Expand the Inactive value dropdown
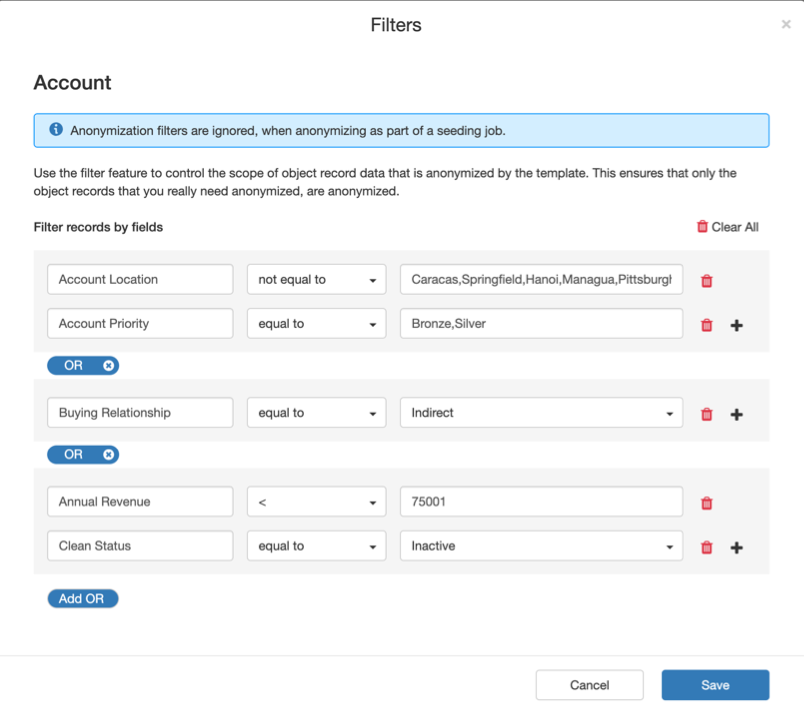This screenshot has height=712, width=804. (541, 546)
